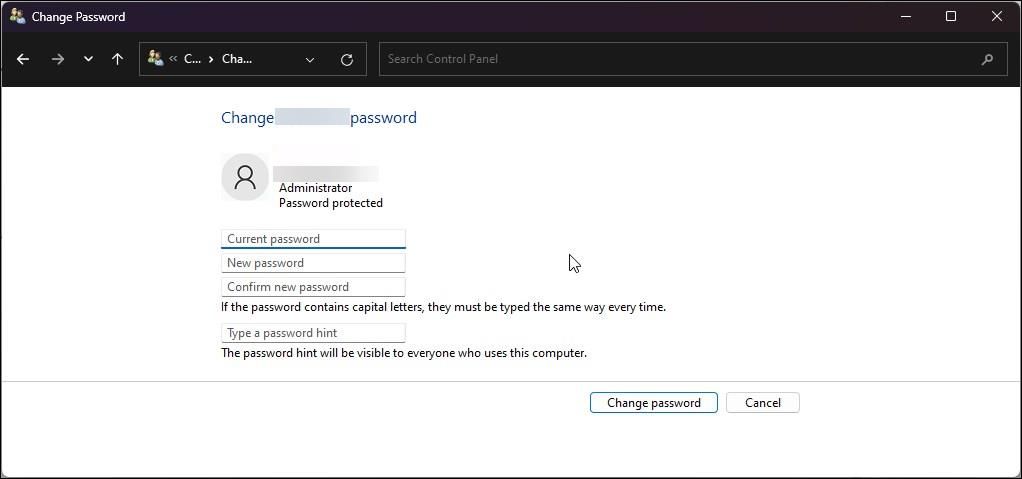The image size is (1022, 479).
Task: Show hidden breadcrumbs via the double chevron
Action: coord(173,59)
